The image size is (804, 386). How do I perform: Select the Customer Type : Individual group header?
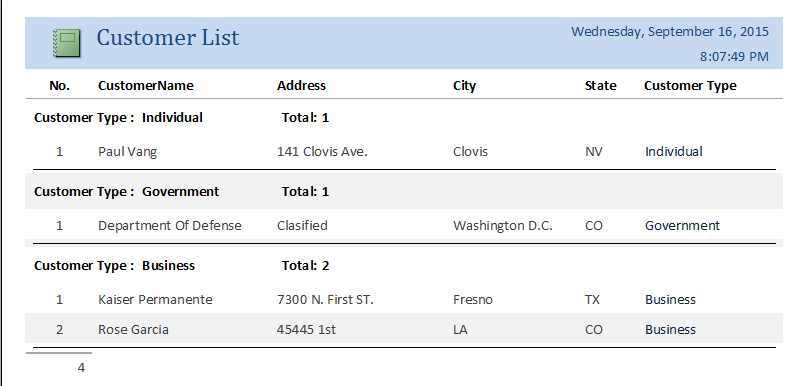(118, 118)
